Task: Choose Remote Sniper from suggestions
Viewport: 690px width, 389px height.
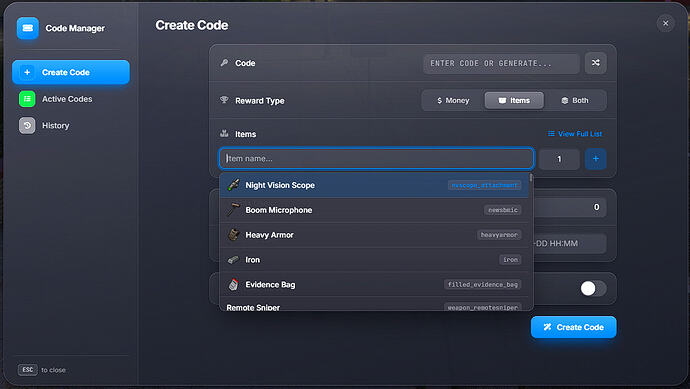Action: (374, 305)
